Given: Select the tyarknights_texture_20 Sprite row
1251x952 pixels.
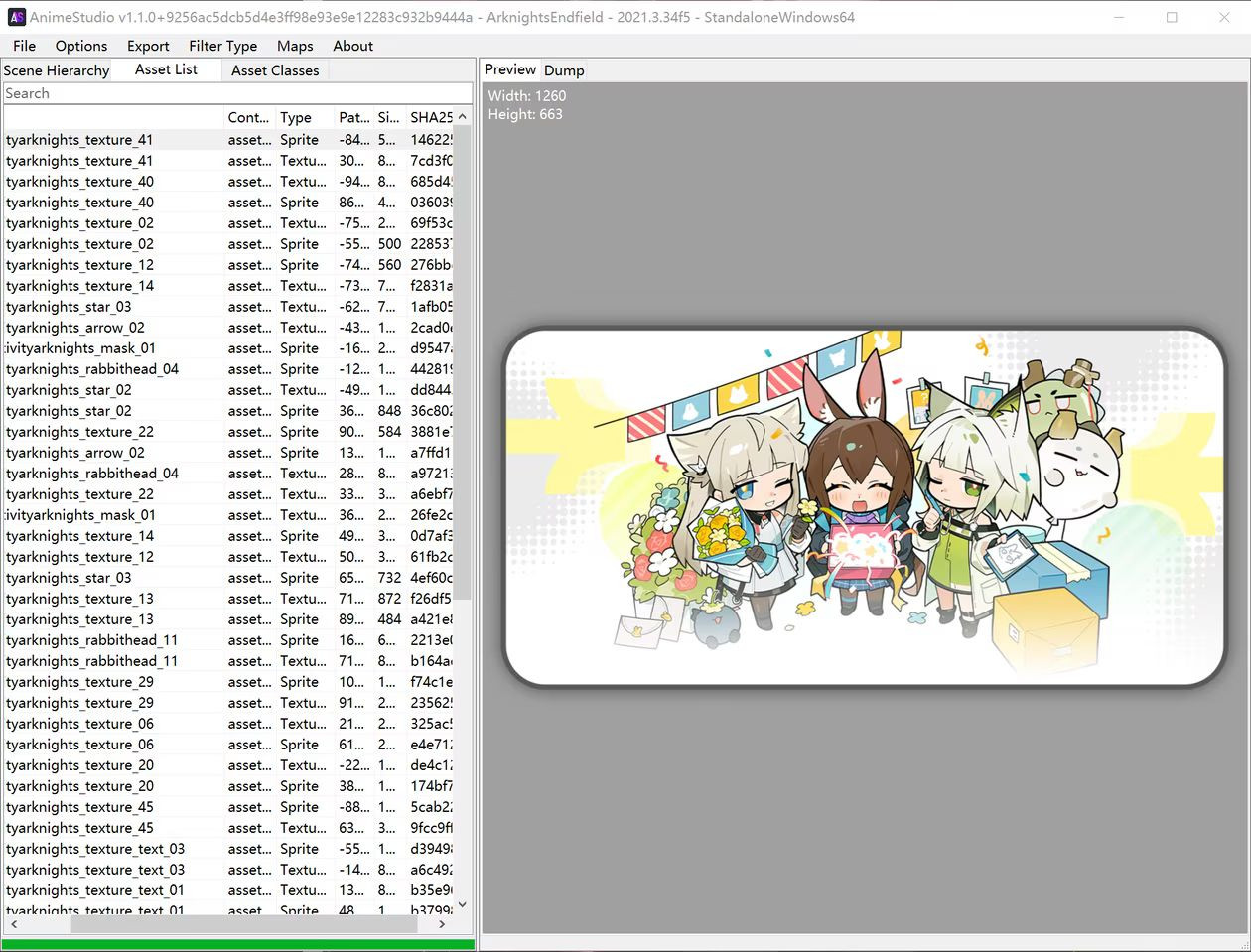Looking at the screenshot, I should tap(228, 786).
